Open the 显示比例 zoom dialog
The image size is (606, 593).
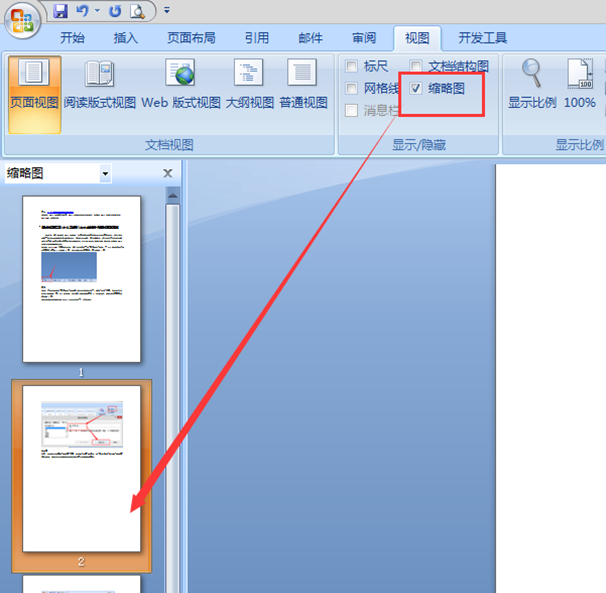point(532,85)
